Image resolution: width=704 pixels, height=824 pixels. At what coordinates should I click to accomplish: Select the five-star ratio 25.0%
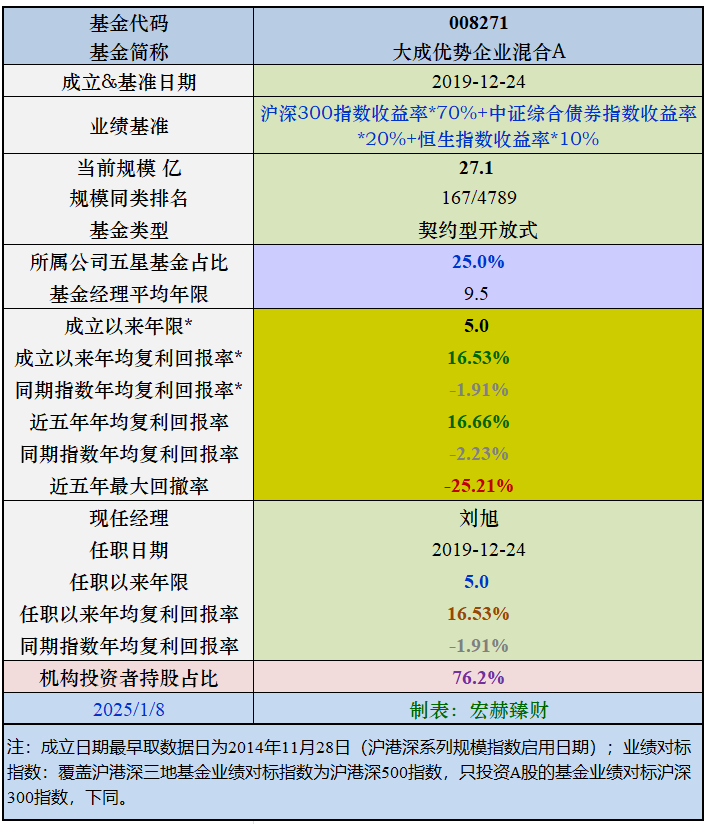pos(478,262)
